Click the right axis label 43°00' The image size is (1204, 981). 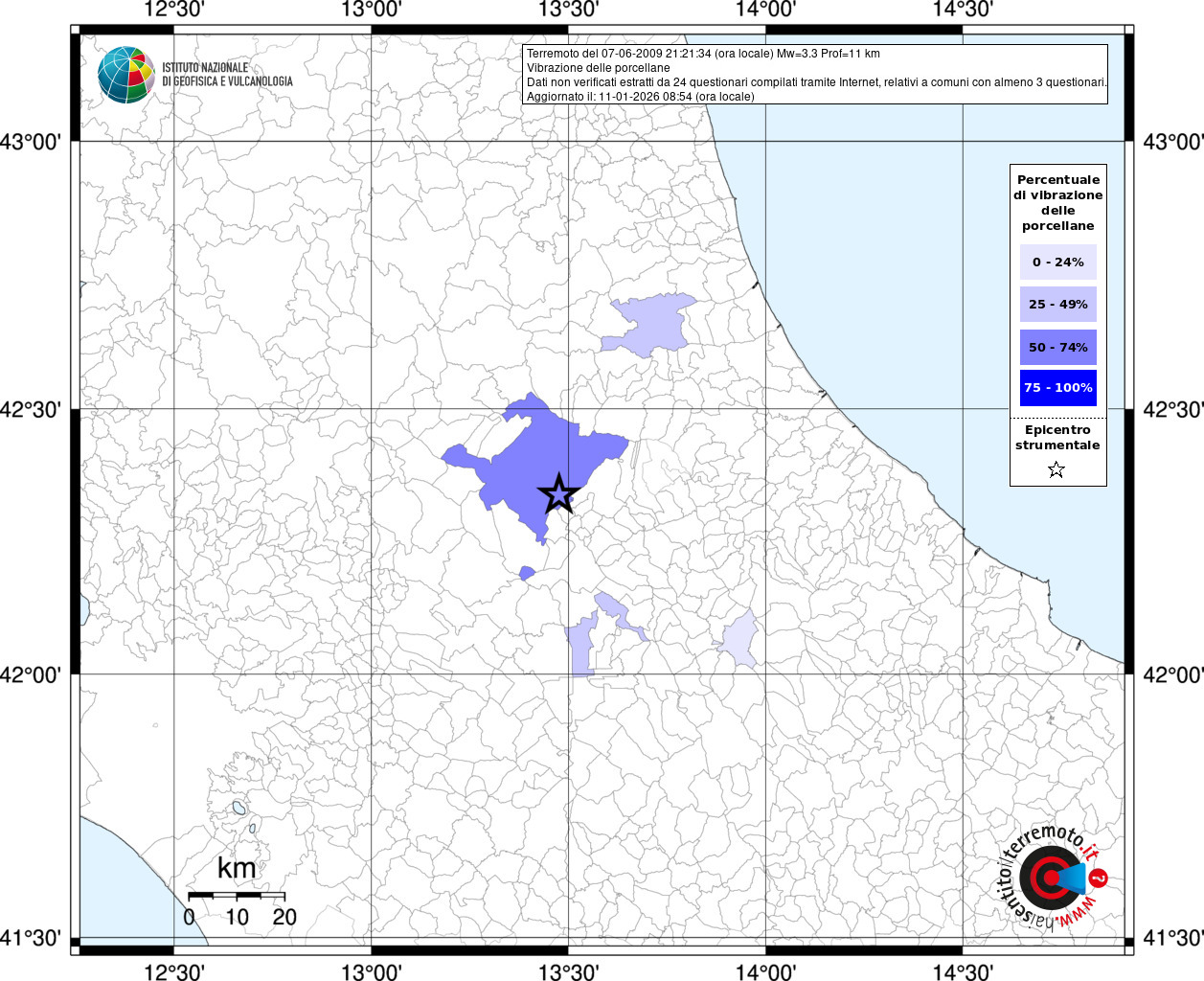[x=1173, y=142]
